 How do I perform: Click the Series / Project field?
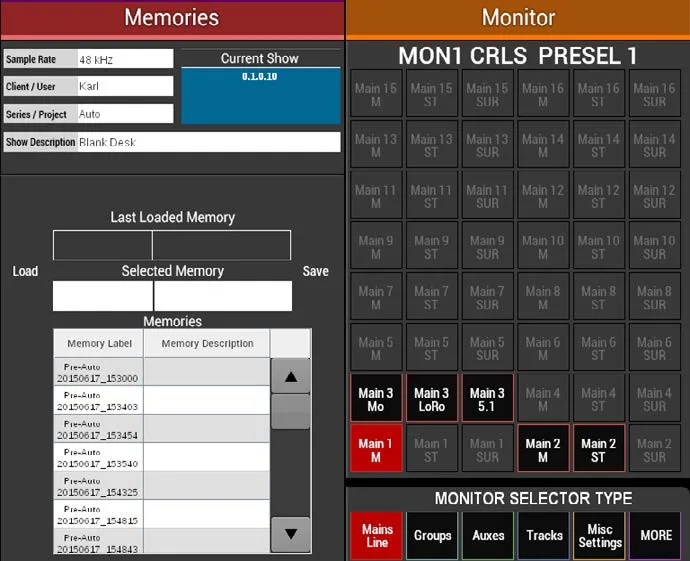[x=125, y=114]
